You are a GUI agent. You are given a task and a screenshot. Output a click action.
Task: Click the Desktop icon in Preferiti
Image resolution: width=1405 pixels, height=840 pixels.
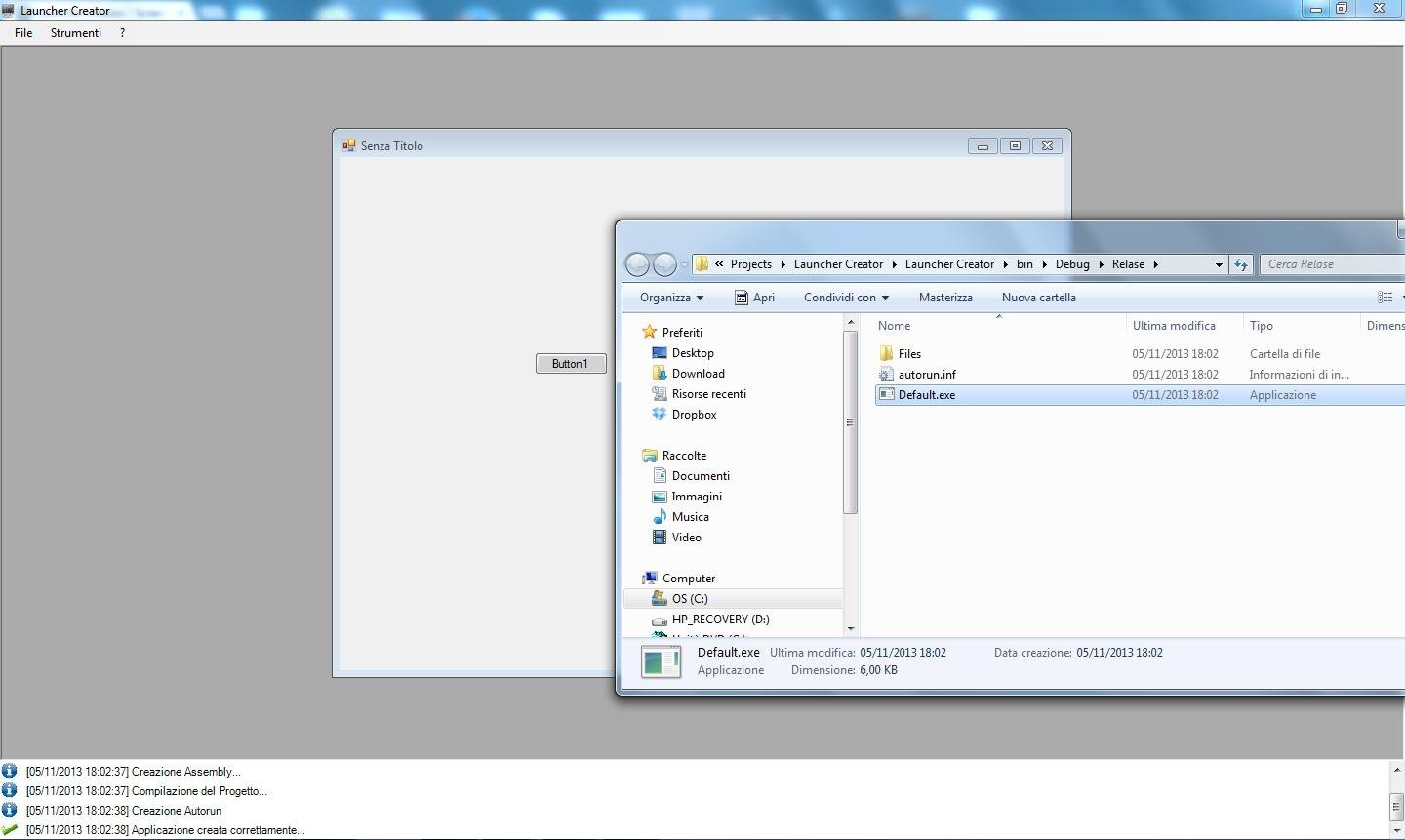tap(660, 353)
